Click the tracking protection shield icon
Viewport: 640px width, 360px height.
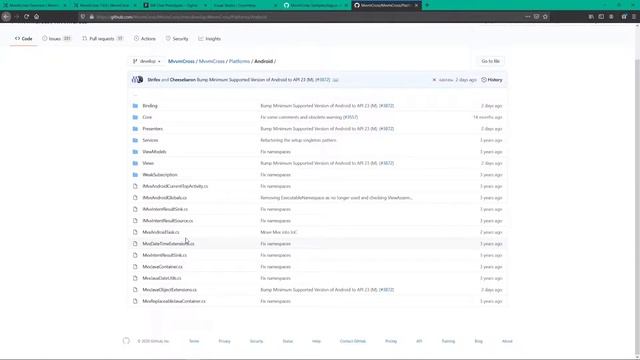tap(83, 17)
